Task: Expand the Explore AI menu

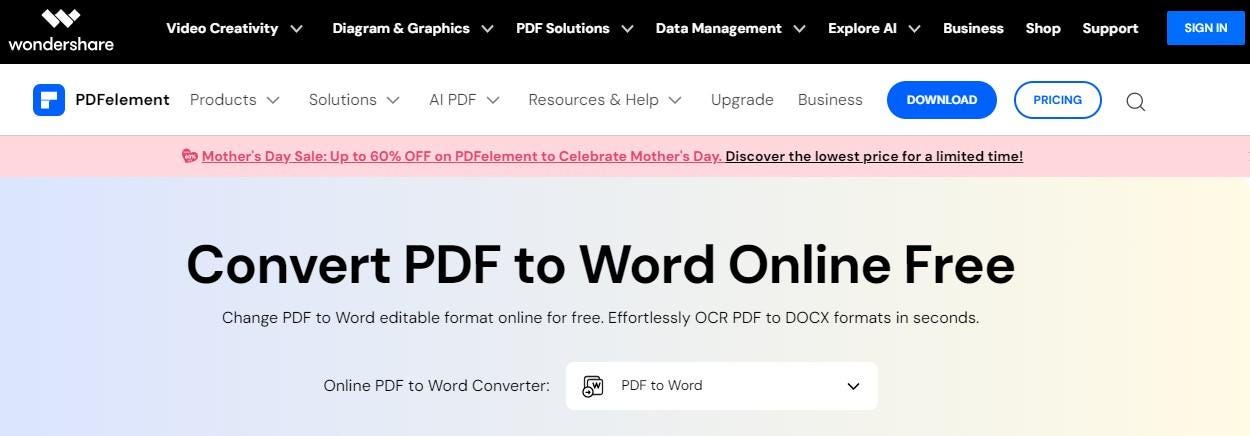Action: (x=874, y=28)
